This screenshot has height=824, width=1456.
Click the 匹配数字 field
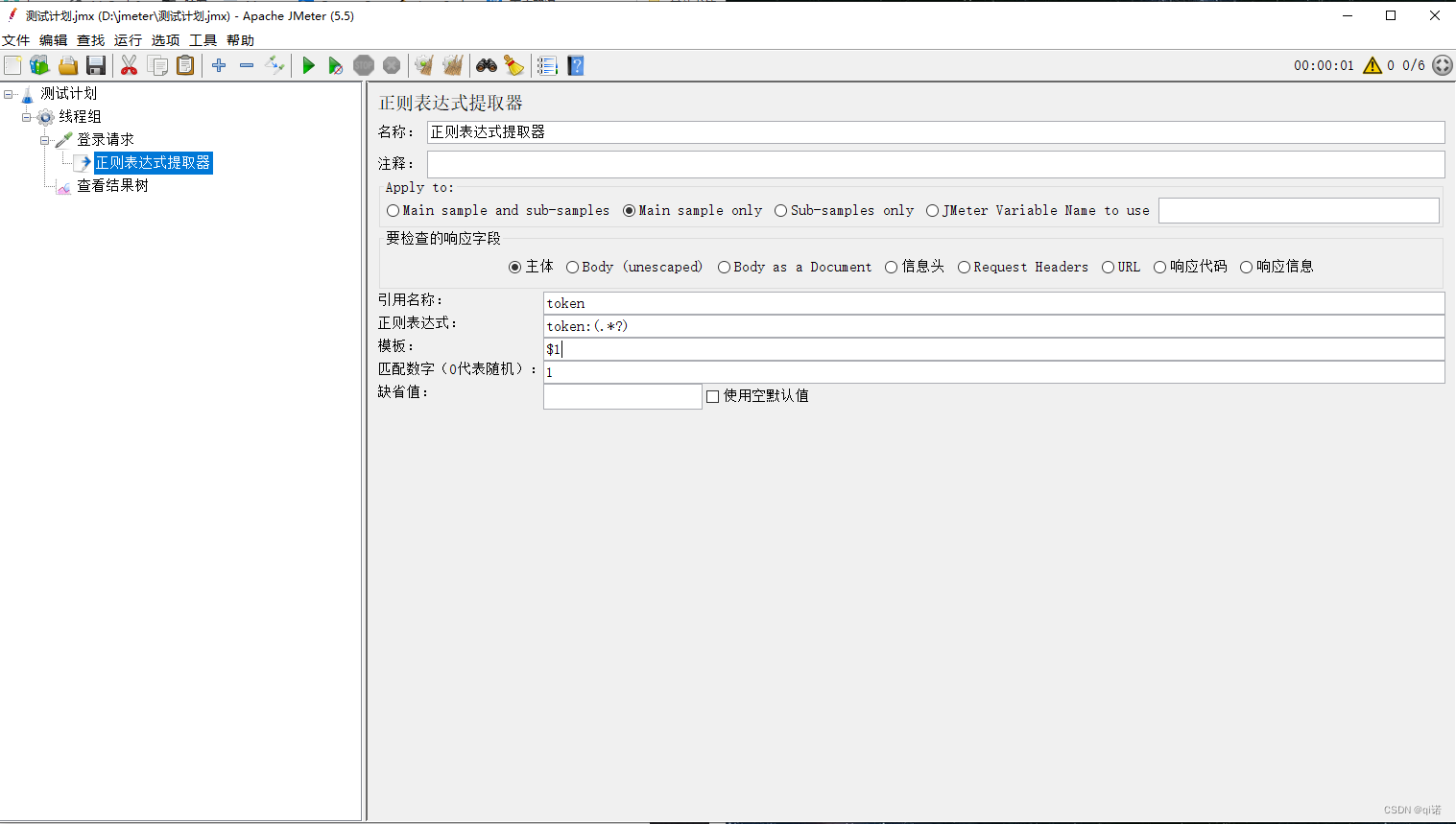(x=993, y=372)
